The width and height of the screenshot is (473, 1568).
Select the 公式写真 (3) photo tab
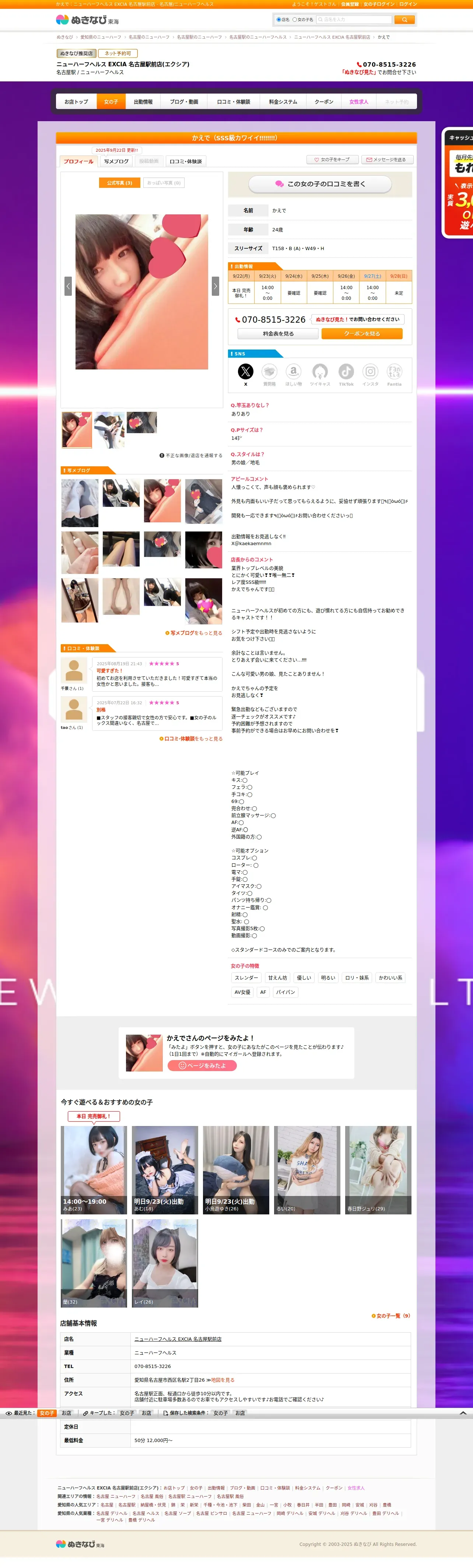(x=119, y=183)
